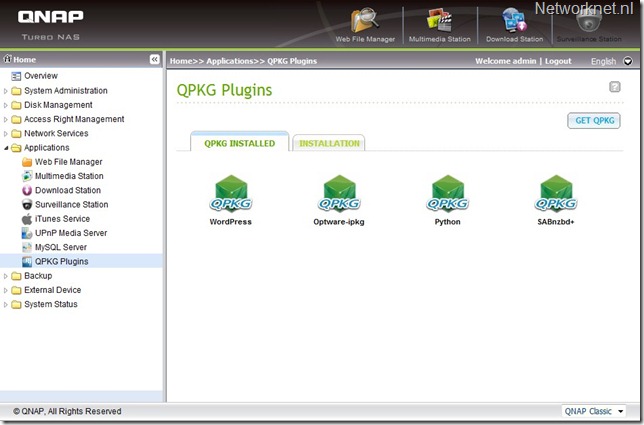Viewport: 644px width, 425px height.
Task: Click the MySQL Server sidebar icon
Action: point(27,247)
